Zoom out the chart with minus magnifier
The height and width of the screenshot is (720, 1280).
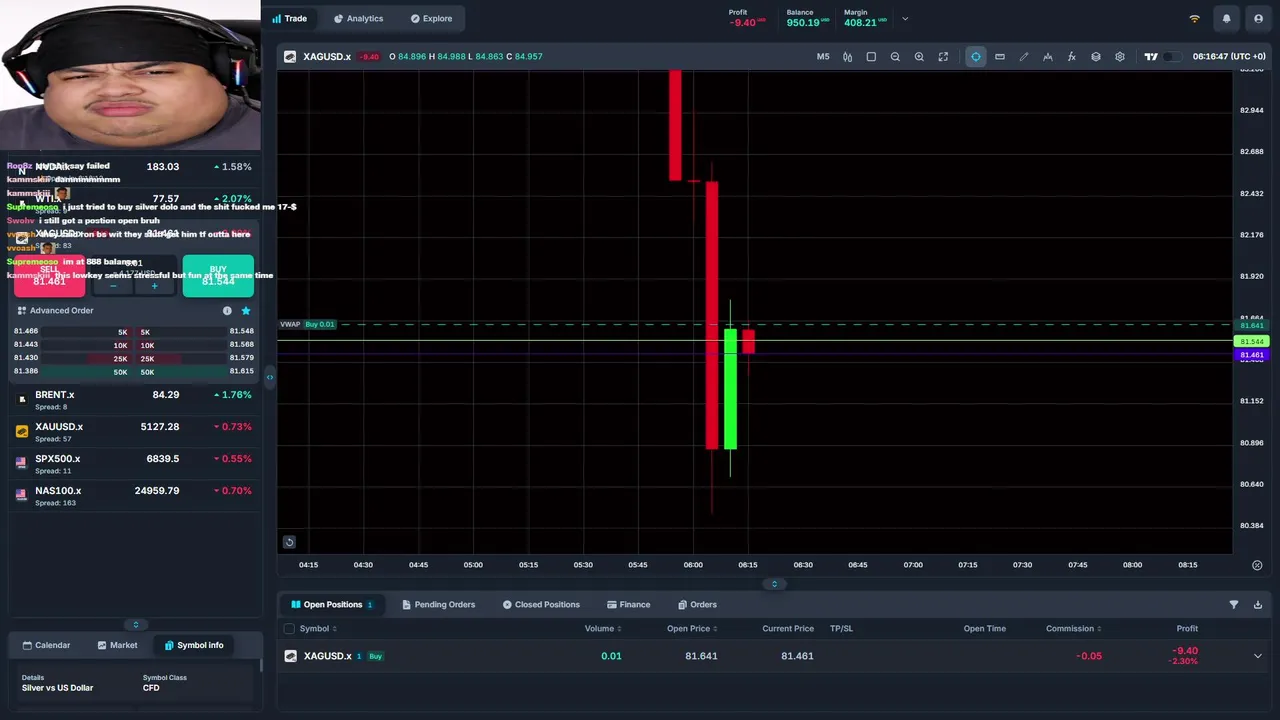895,57
